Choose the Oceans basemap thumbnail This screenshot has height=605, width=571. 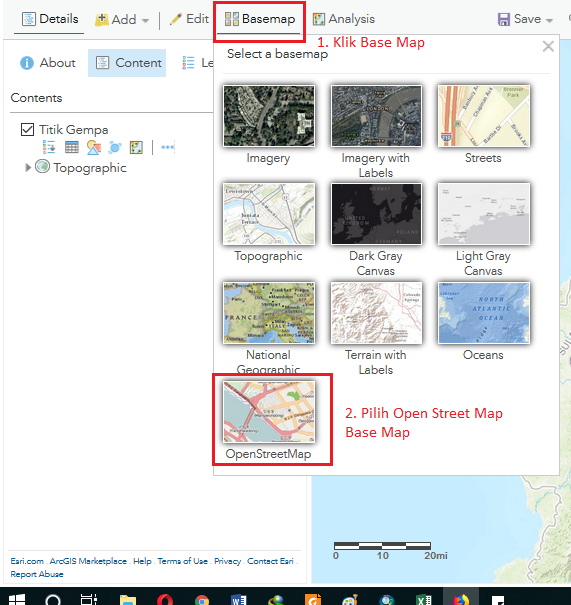(484, 313)
